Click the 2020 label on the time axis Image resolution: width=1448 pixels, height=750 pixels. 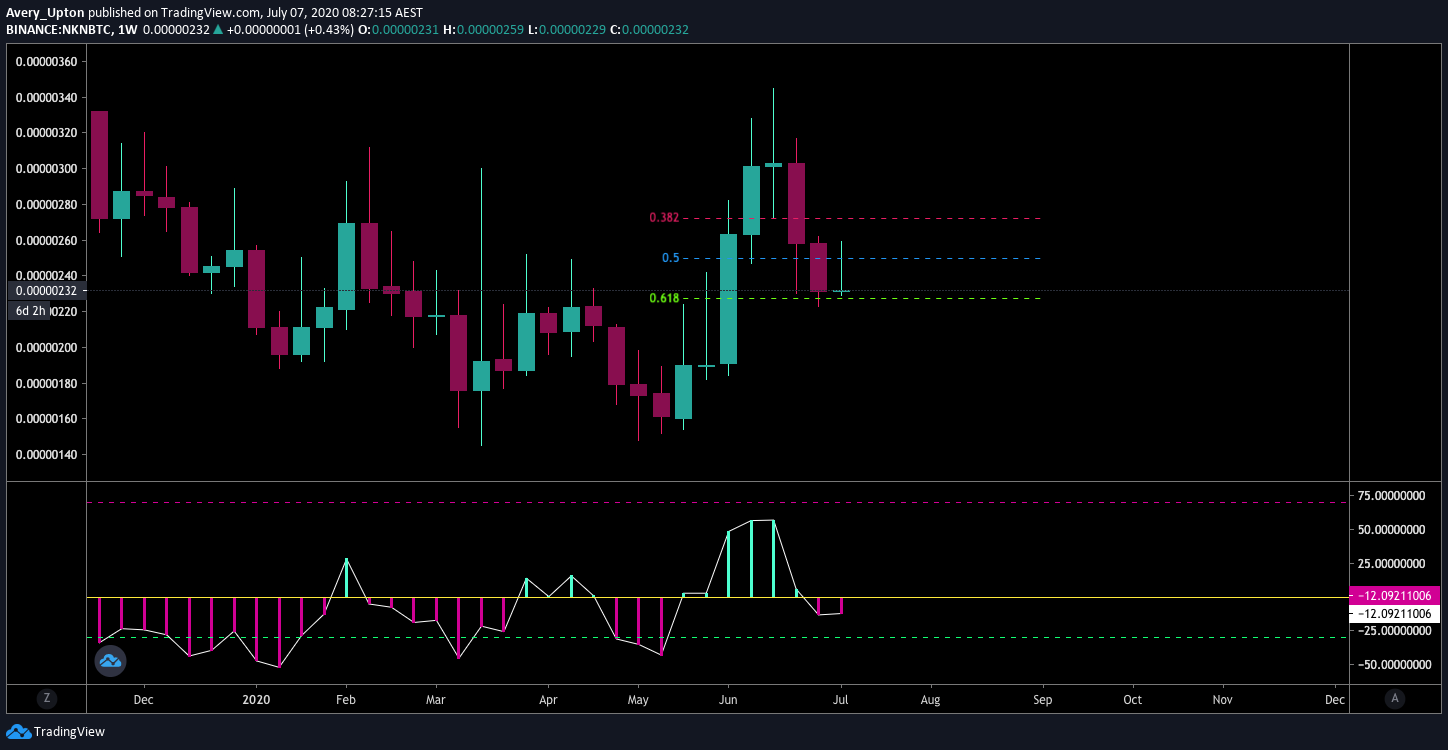coord(257,698)
